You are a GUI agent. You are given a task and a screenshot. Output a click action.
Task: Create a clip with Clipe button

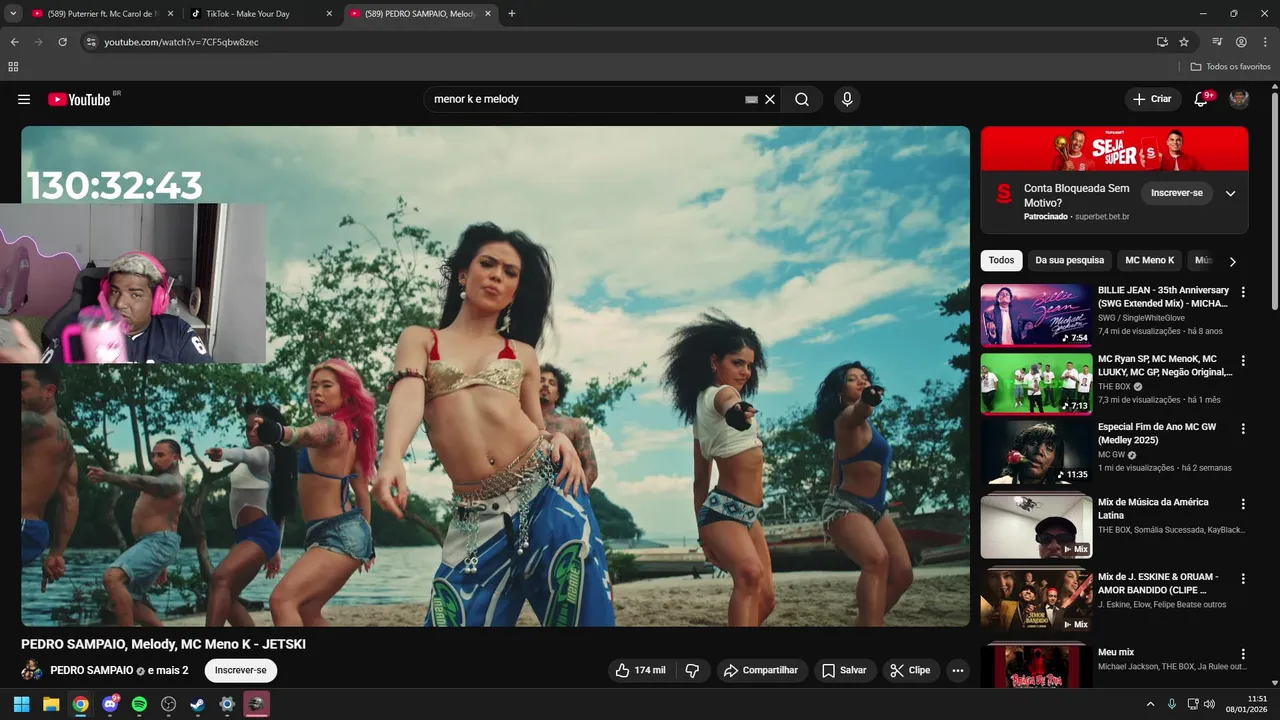click(x=910, y=670)
